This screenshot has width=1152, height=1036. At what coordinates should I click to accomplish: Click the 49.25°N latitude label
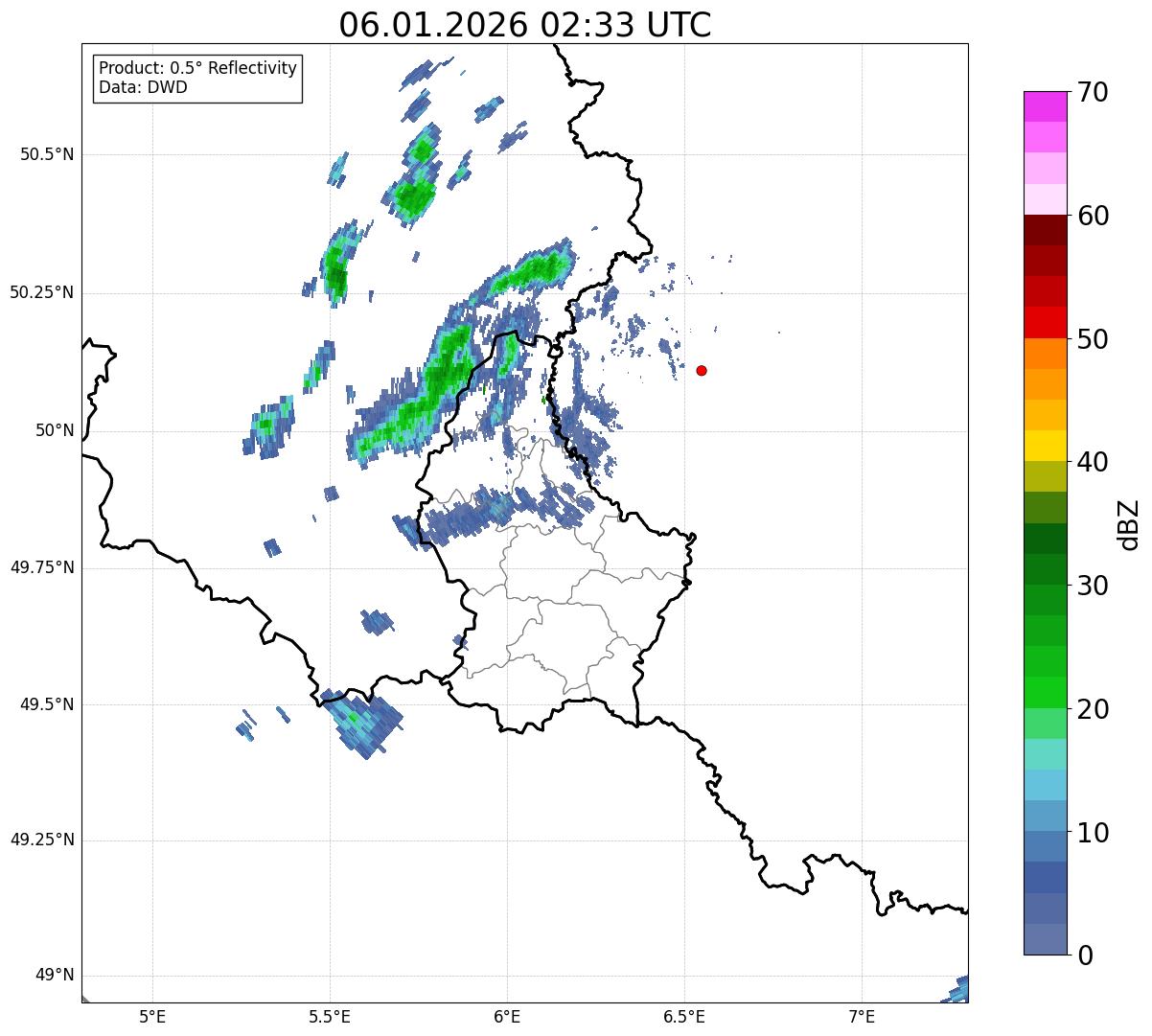click(42, 840)
